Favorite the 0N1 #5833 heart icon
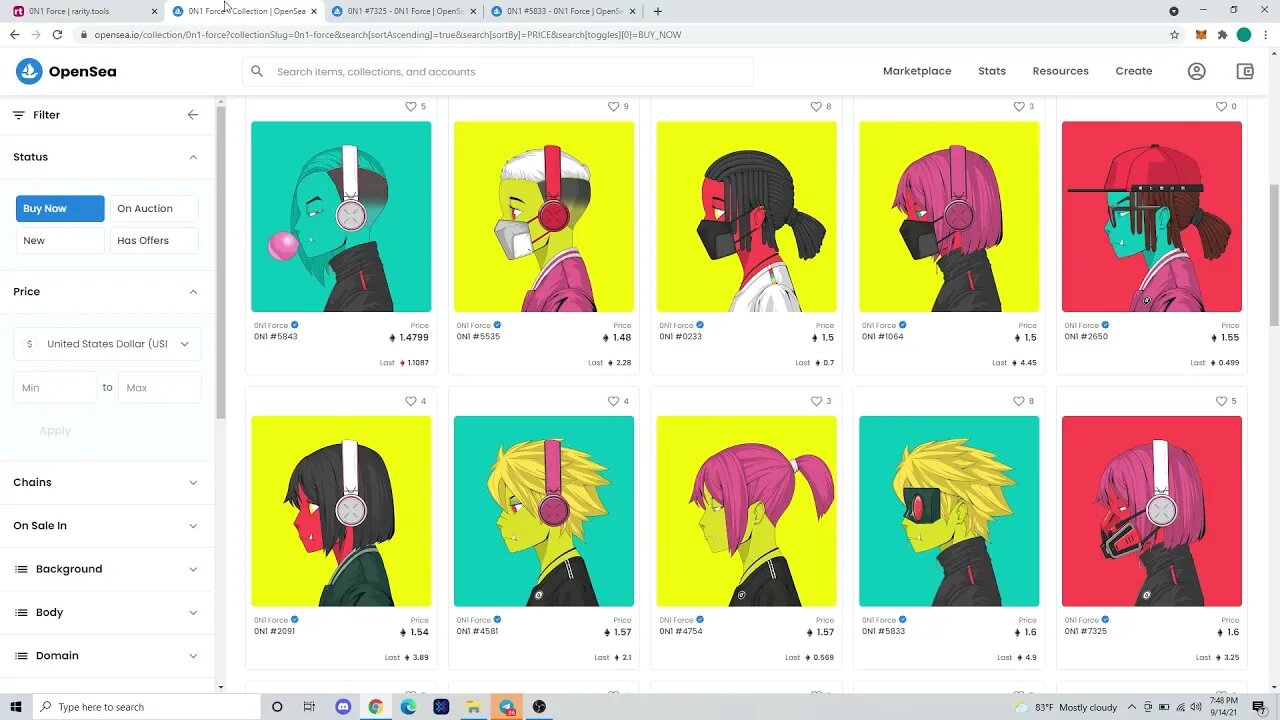The width and height of the screenshot is (1280, 720). coord(1019,401)
